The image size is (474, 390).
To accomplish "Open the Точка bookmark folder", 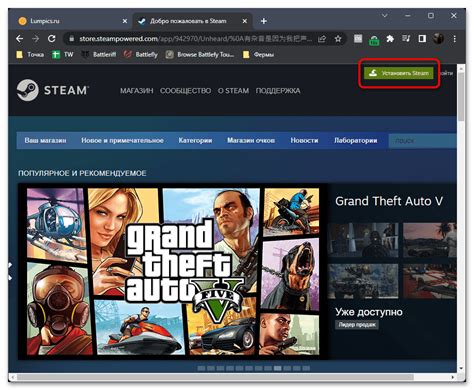I will pyautogui.click(x=30, y=55).
